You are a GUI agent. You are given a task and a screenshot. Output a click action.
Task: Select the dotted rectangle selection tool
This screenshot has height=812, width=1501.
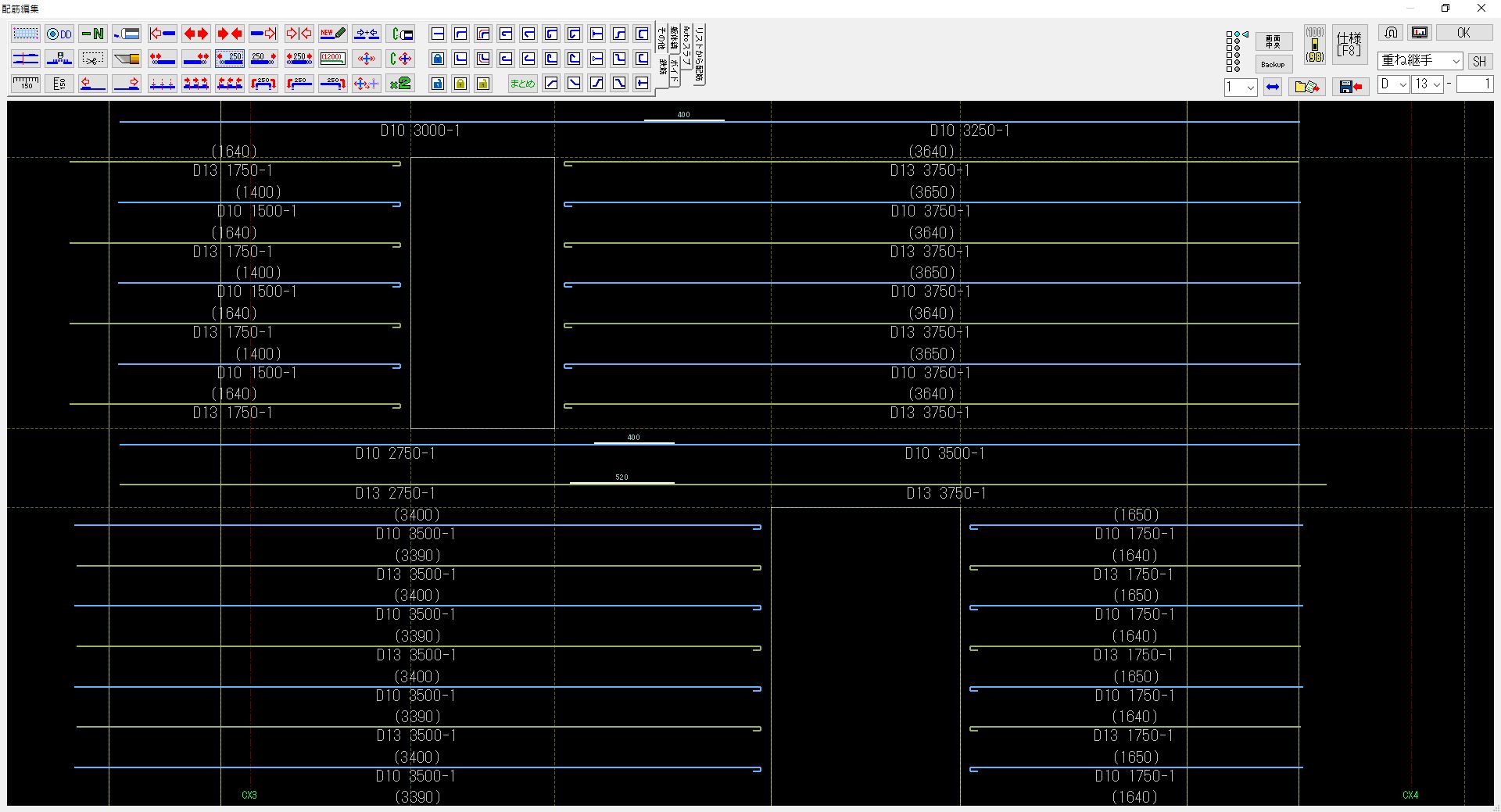coord(25,34)
